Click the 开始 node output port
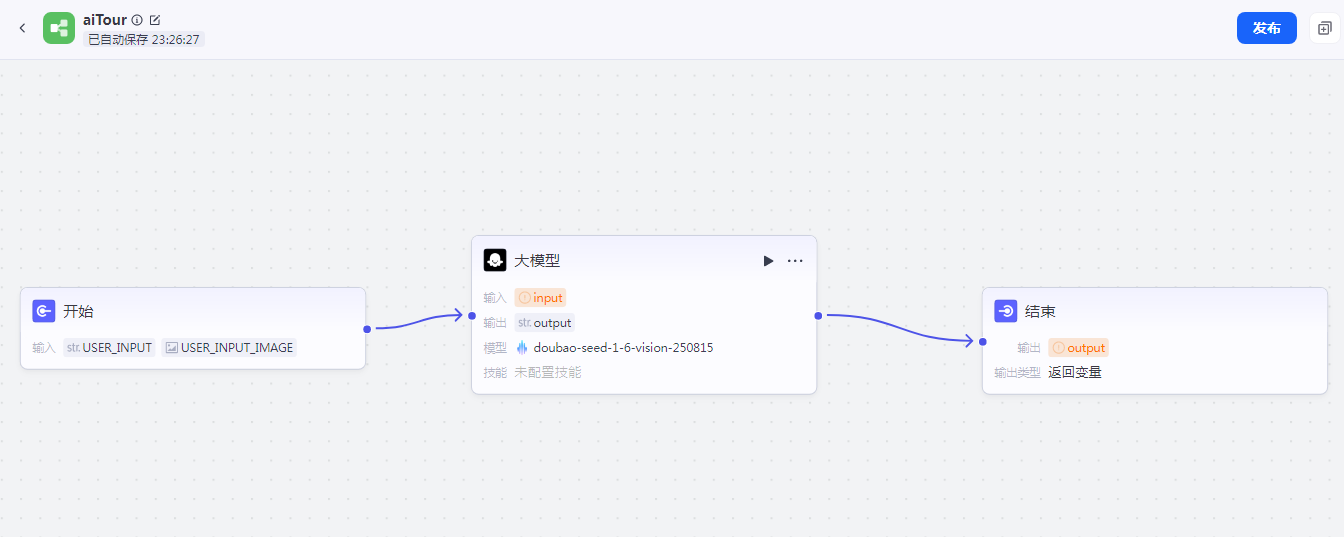Viewport: 1344px width, 537px height. (367, 328)
